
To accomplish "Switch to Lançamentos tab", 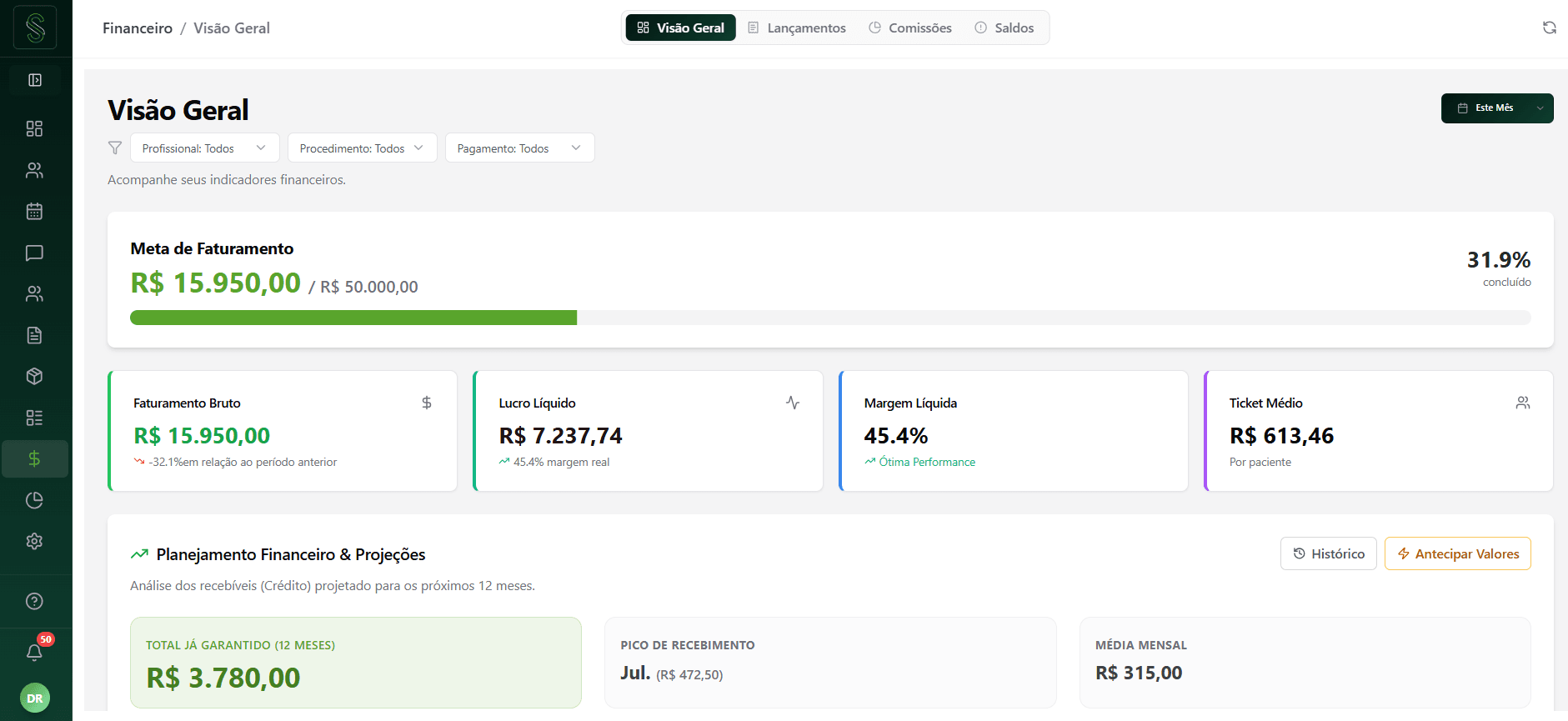I will click(797, 28).
